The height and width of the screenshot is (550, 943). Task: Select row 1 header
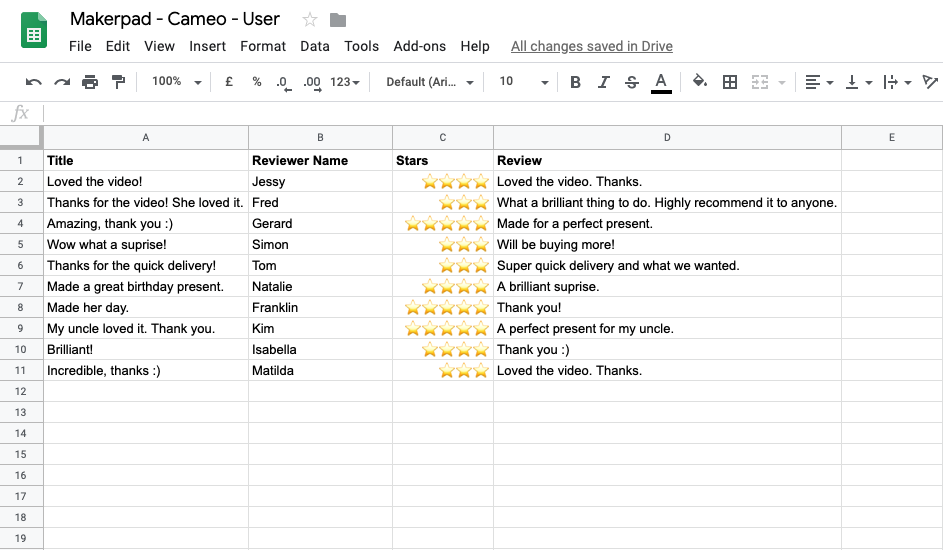(x=20, y=160)
